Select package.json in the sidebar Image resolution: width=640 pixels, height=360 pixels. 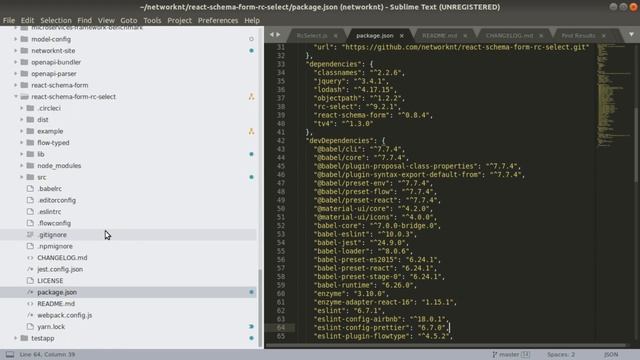[57, 292]
